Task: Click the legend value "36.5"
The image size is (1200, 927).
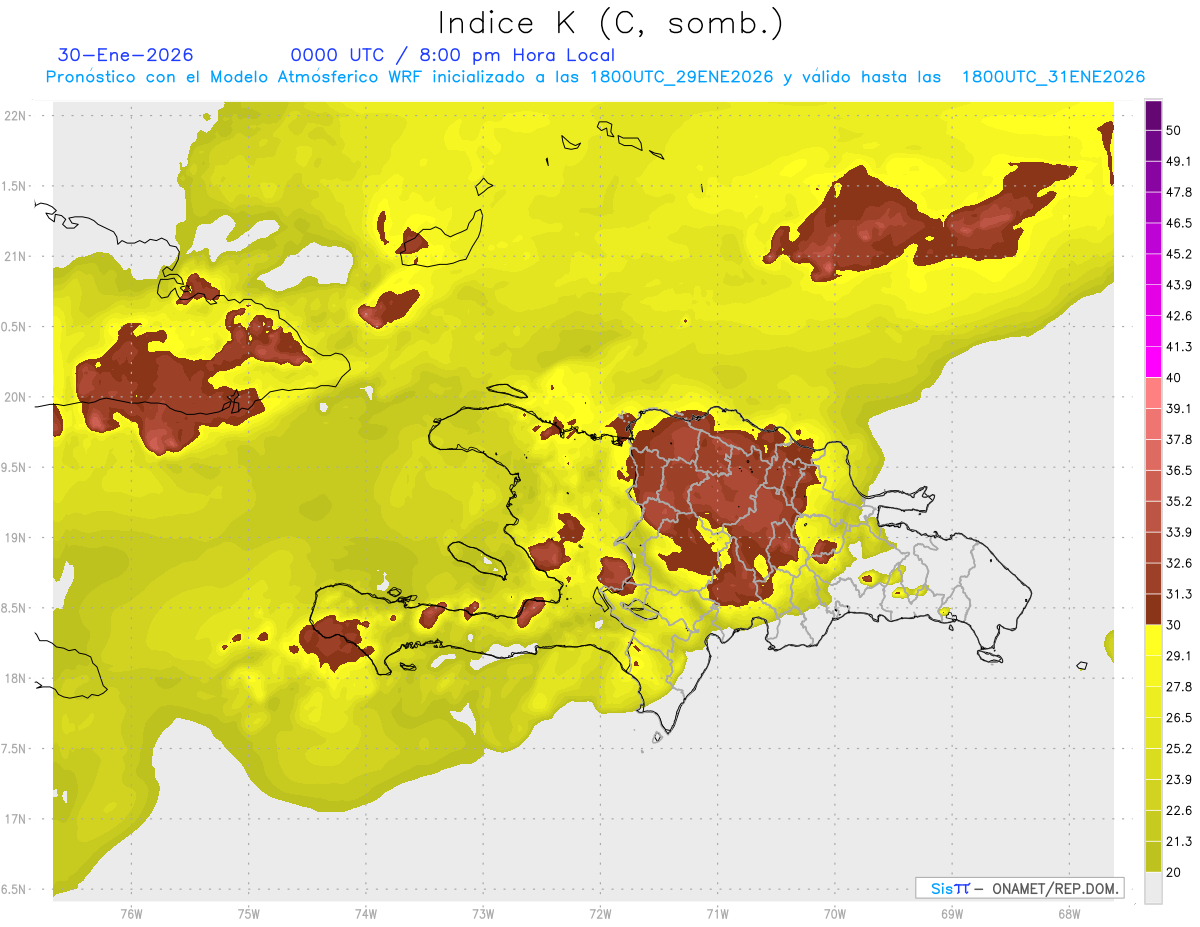Action: click(1179, 470)
